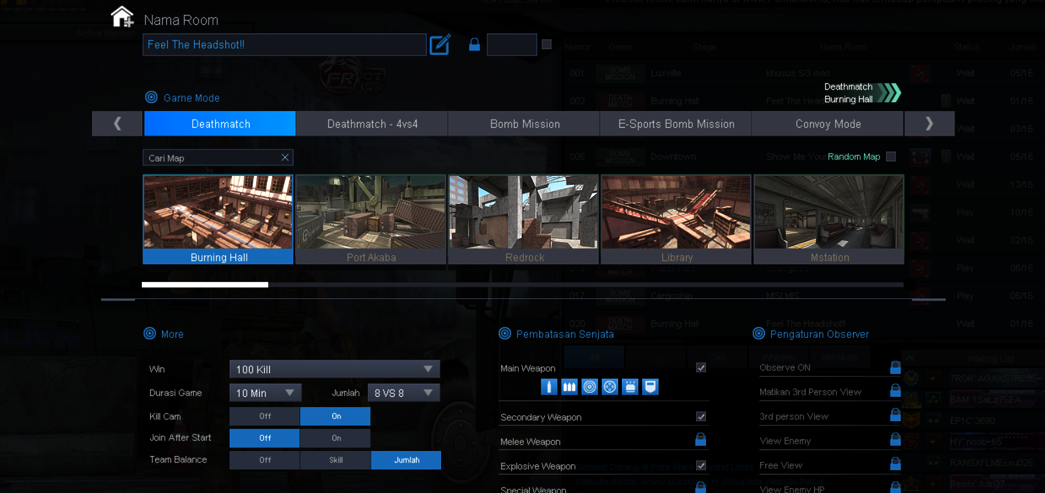The width and height of the screenshot is (1045, 493).
Task: Click the Observe ON lock icon
Action: (x=895, y=367)
